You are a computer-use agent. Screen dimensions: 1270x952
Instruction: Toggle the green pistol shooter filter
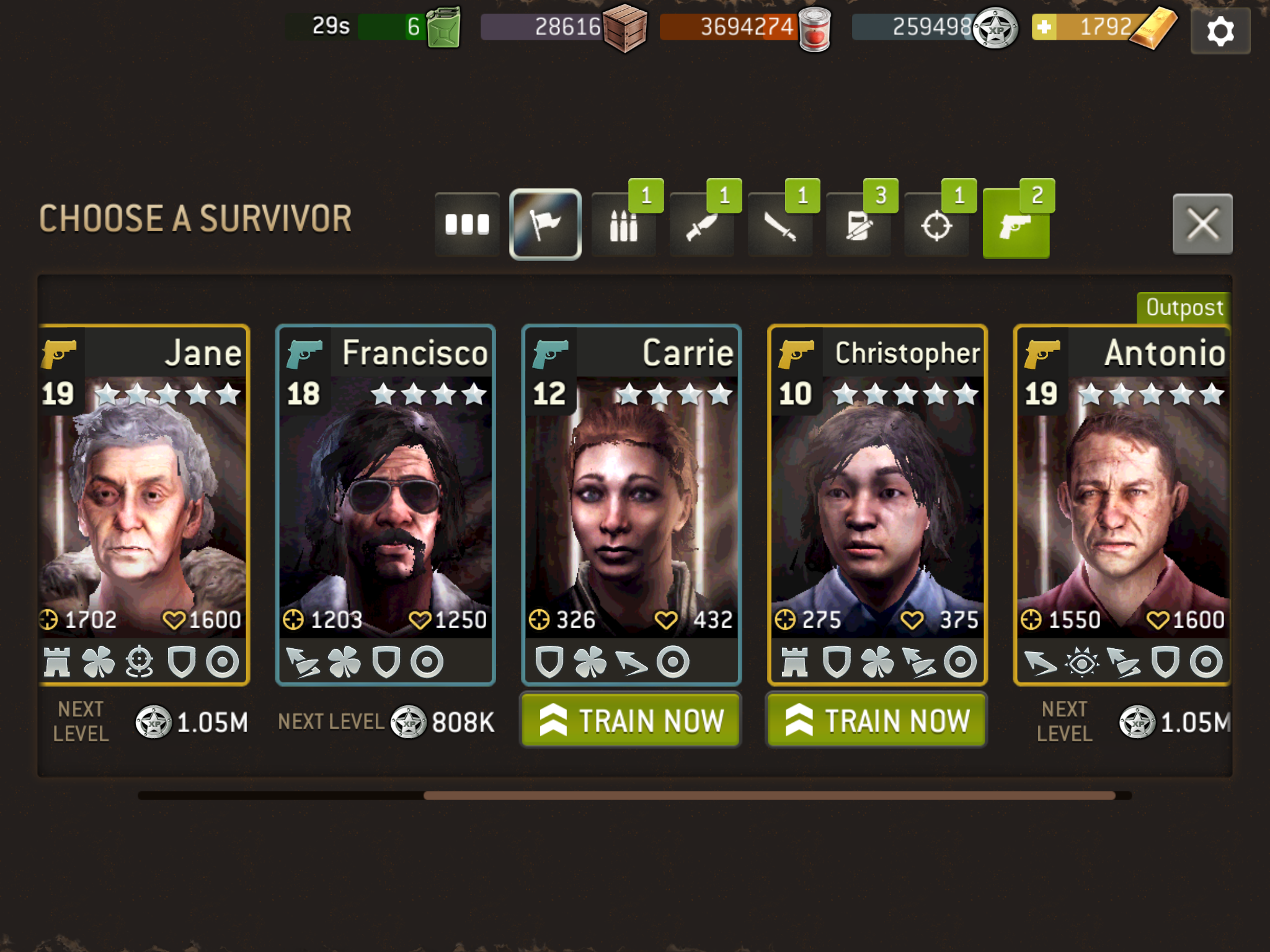(1016, 224)
